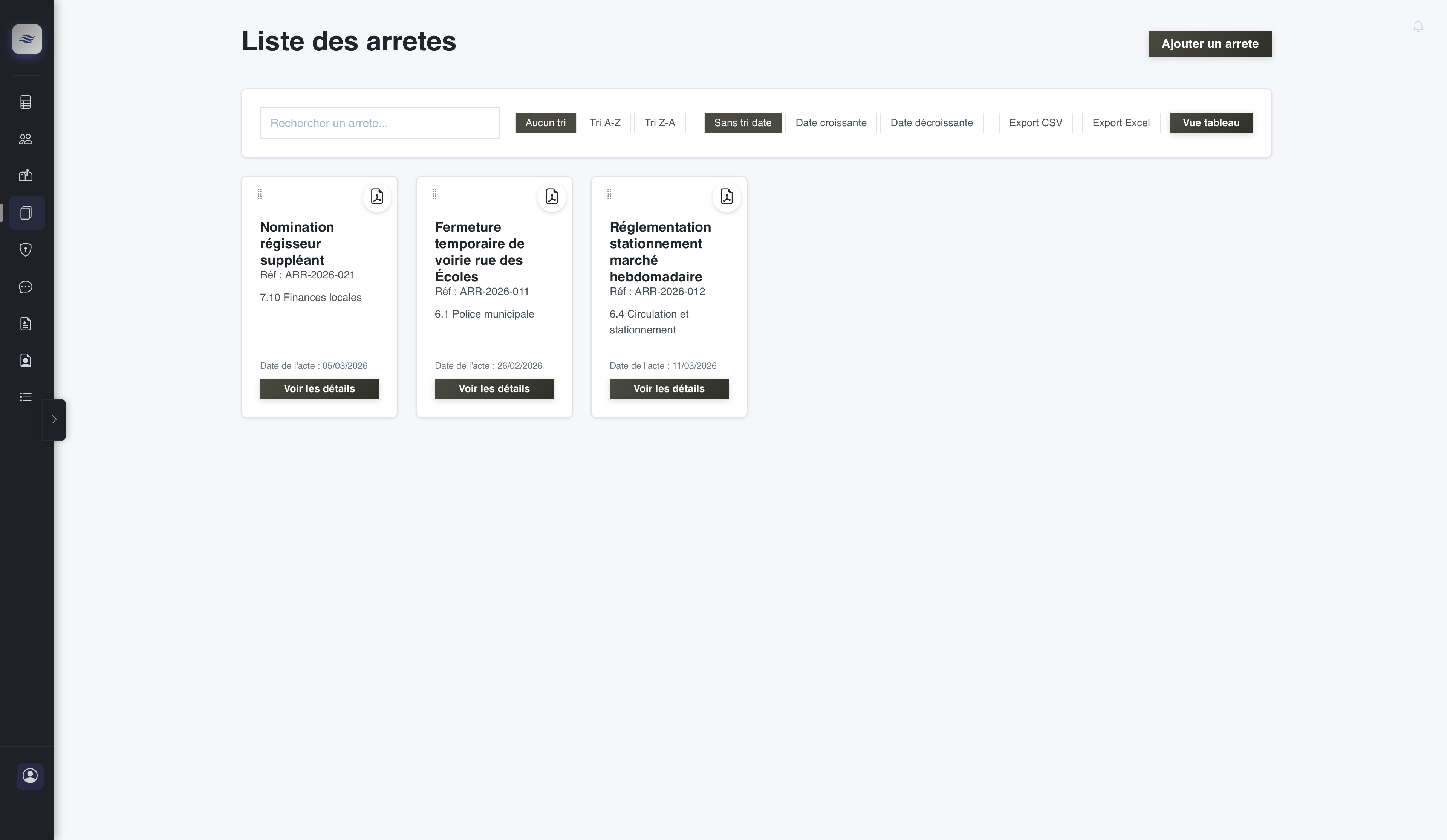Viewport: 1447px width, 840px height.
Task: Open the contact card section in sidebar
Action: [26, 360]
